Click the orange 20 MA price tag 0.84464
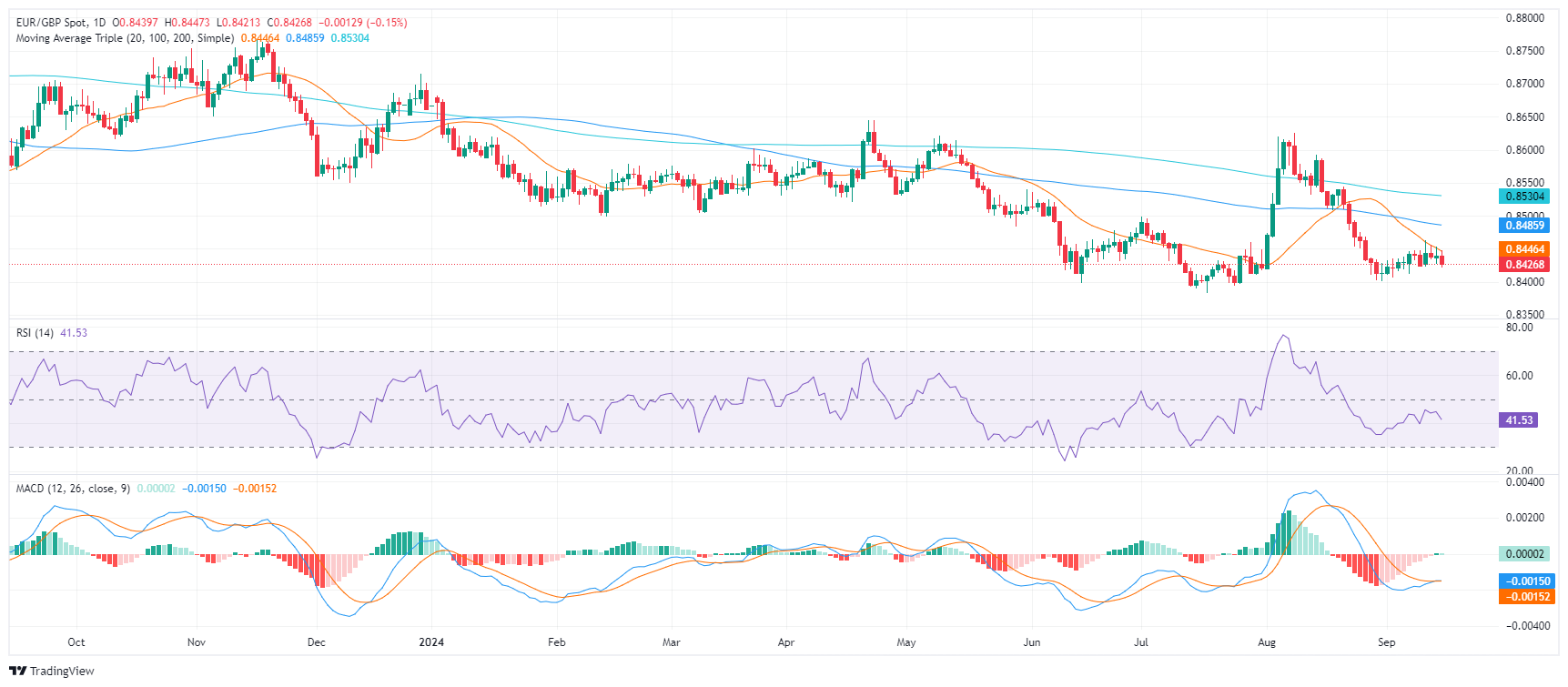1568x687 pixels. point(1523,249)
